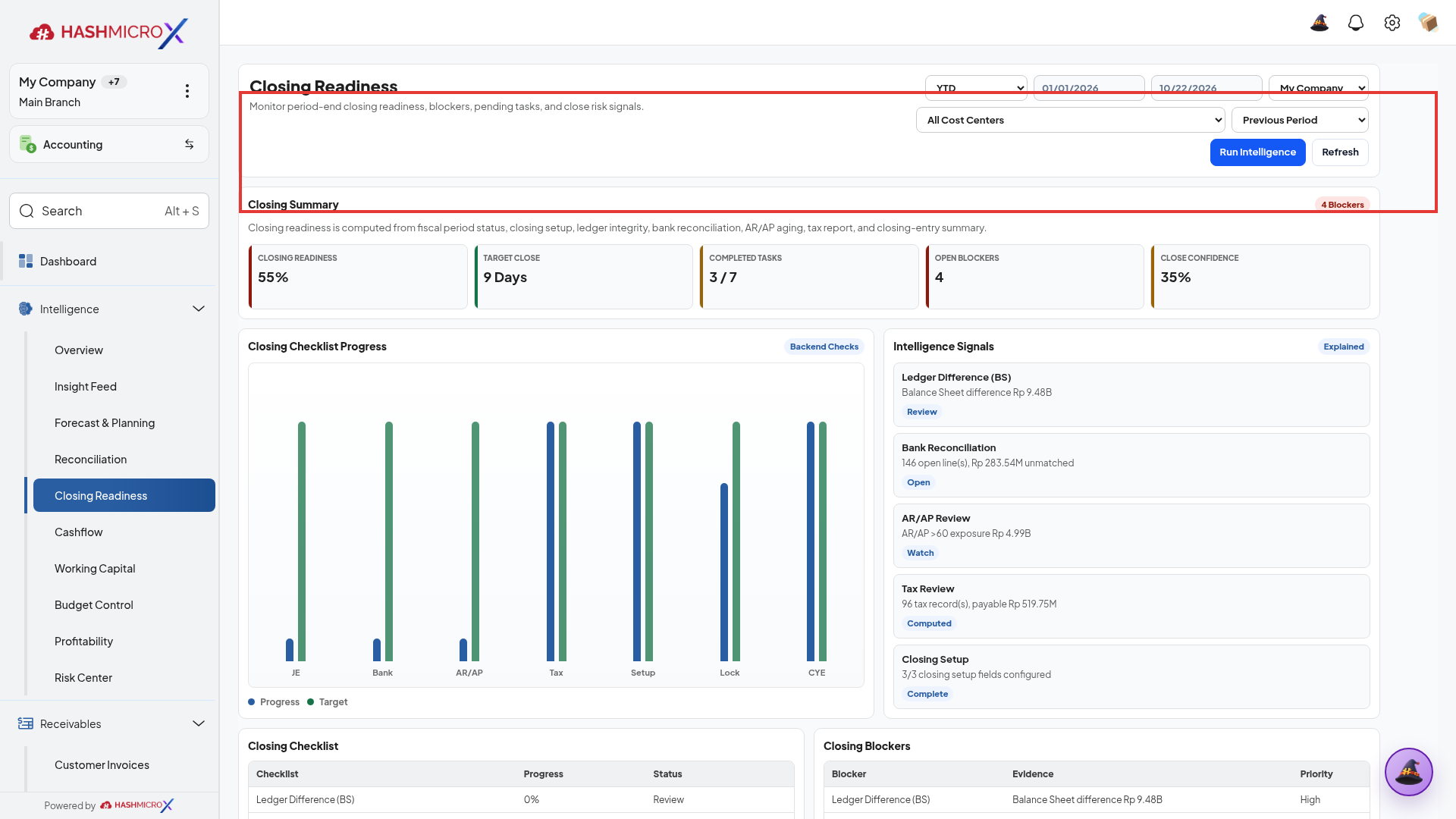Click the search magnifier icon

click(x=27, y=211)
